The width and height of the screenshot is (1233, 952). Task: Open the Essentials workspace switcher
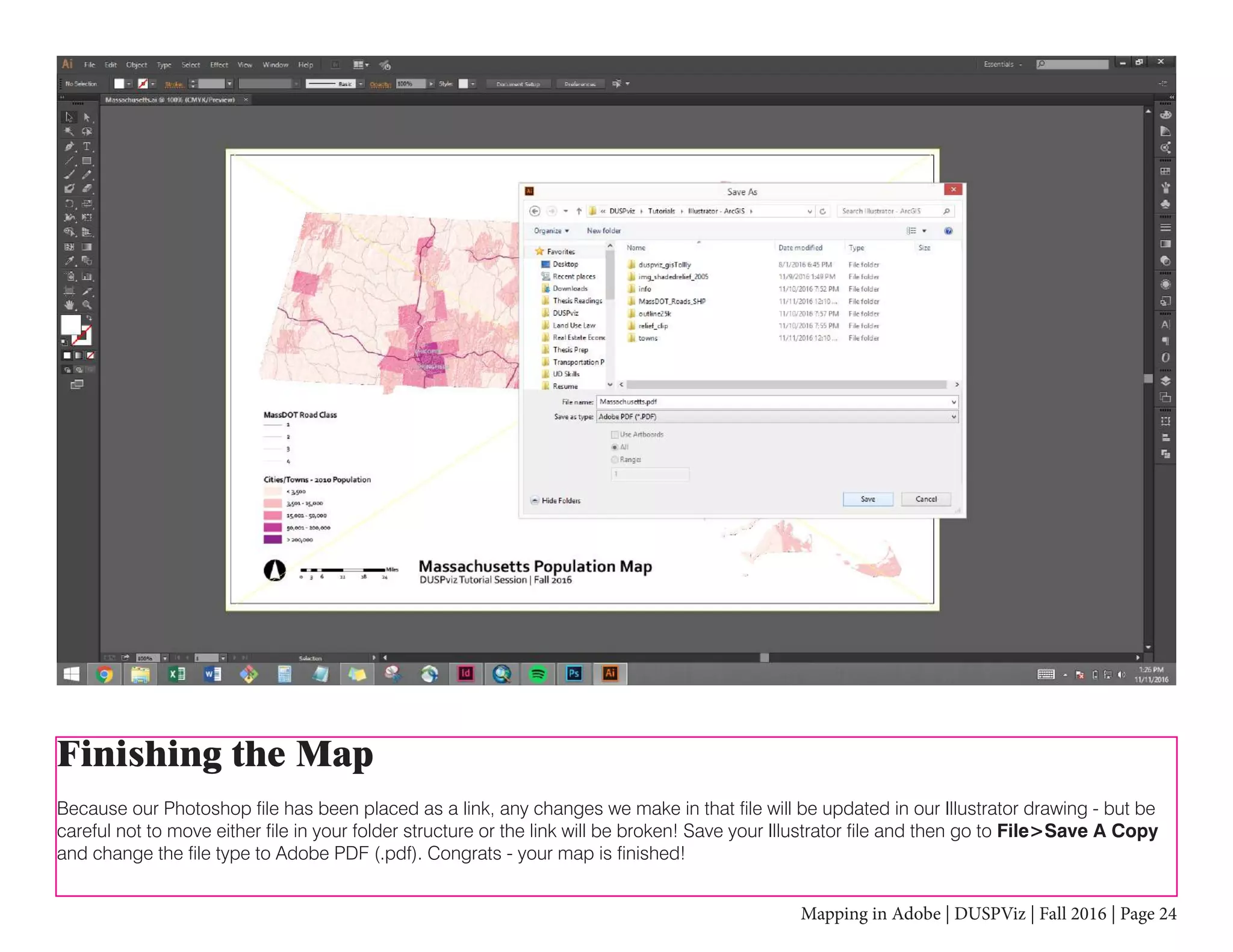click(x=1003, y=64)
